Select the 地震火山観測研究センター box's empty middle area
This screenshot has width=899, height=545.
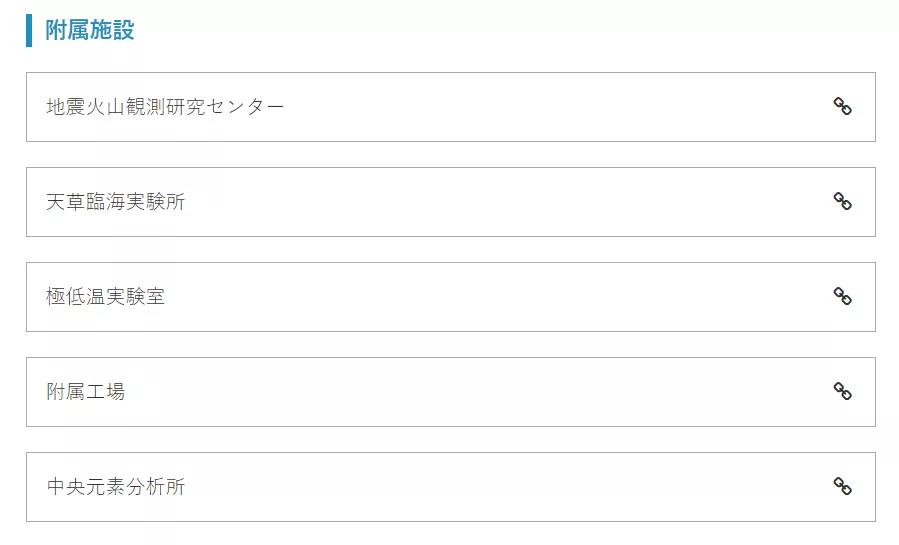pos(556,107)
